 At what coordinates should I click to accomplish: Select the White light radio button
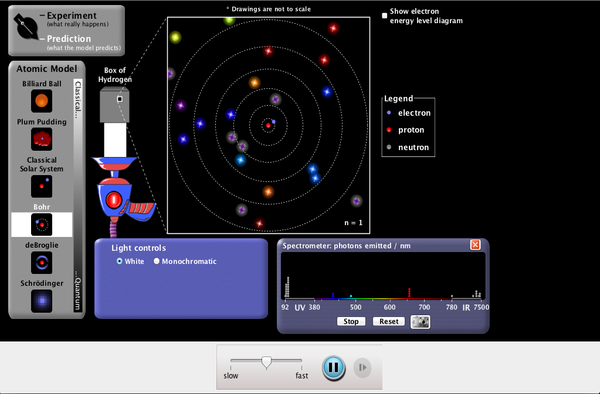point(119,261)
